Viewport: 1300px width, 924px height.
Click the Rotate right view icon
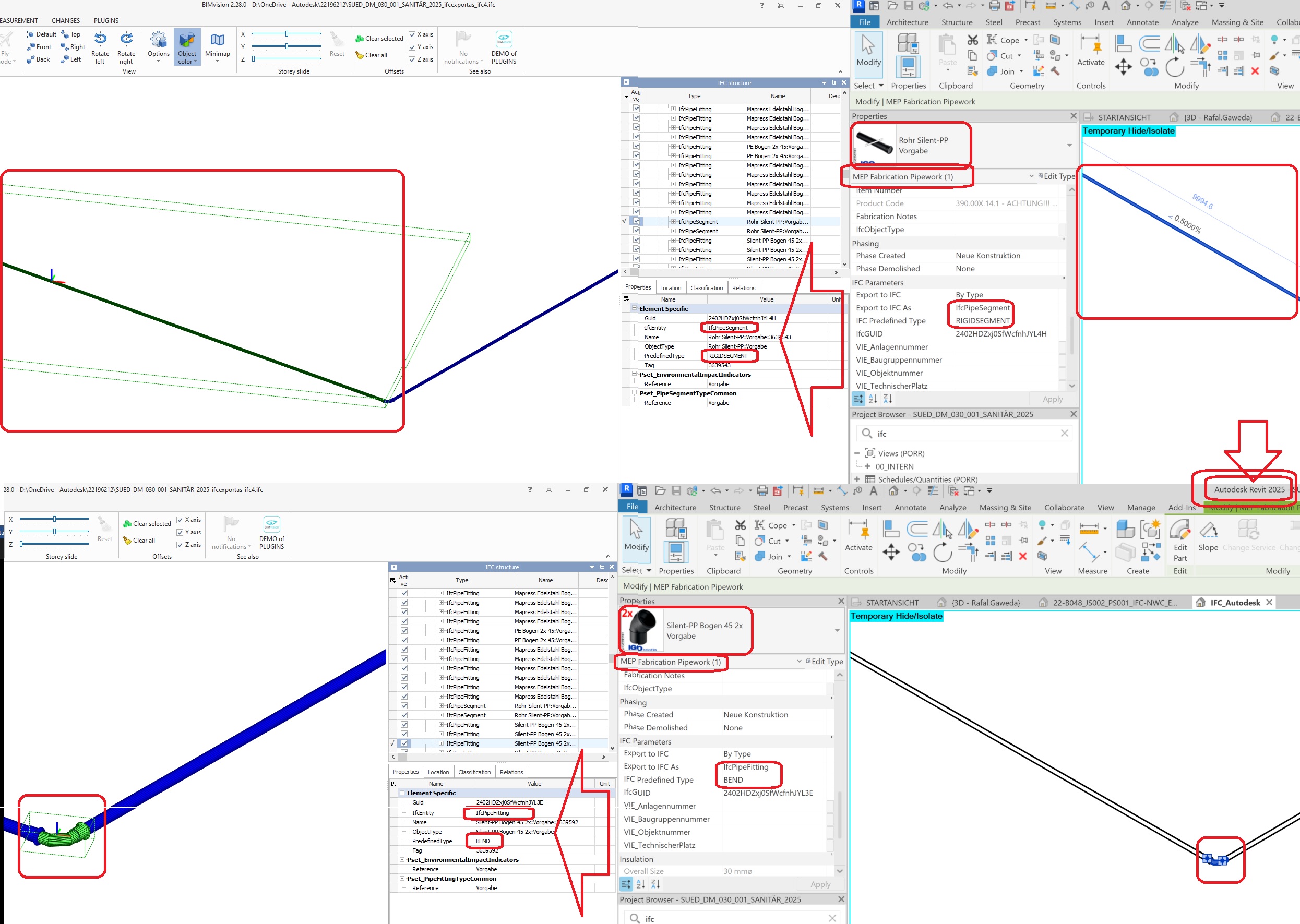126,40
